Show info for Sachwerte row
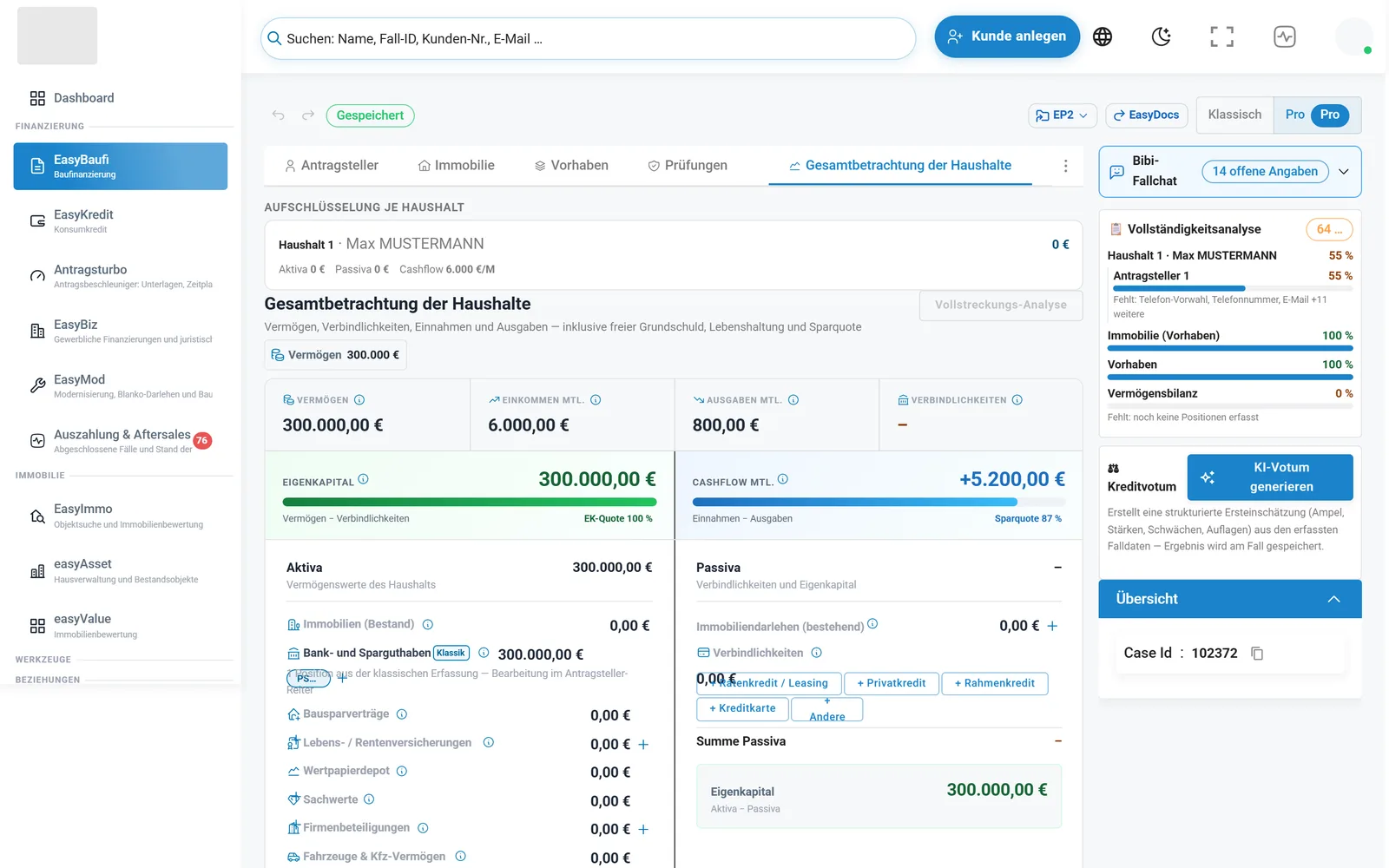The image size is (1389, 868). pyautogui.click(x=369, y=799)
